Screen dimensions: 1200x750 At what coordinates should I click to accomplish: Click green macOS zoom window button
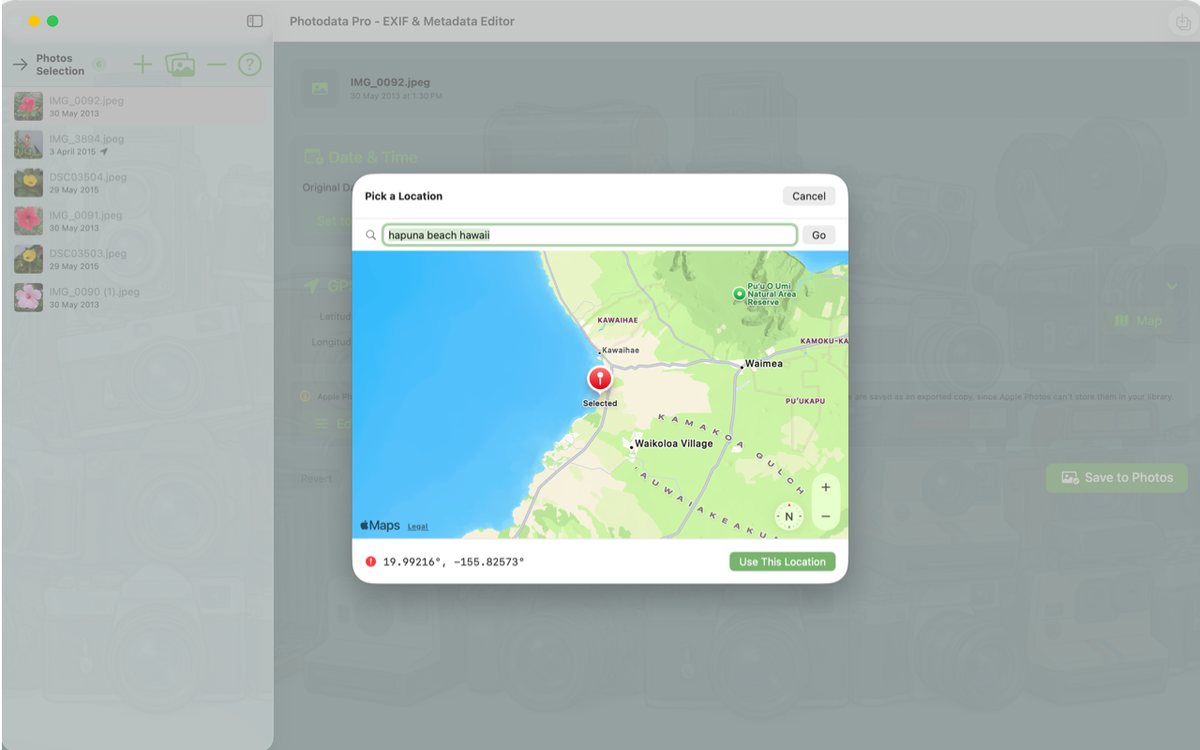click(x=53, y=21)
